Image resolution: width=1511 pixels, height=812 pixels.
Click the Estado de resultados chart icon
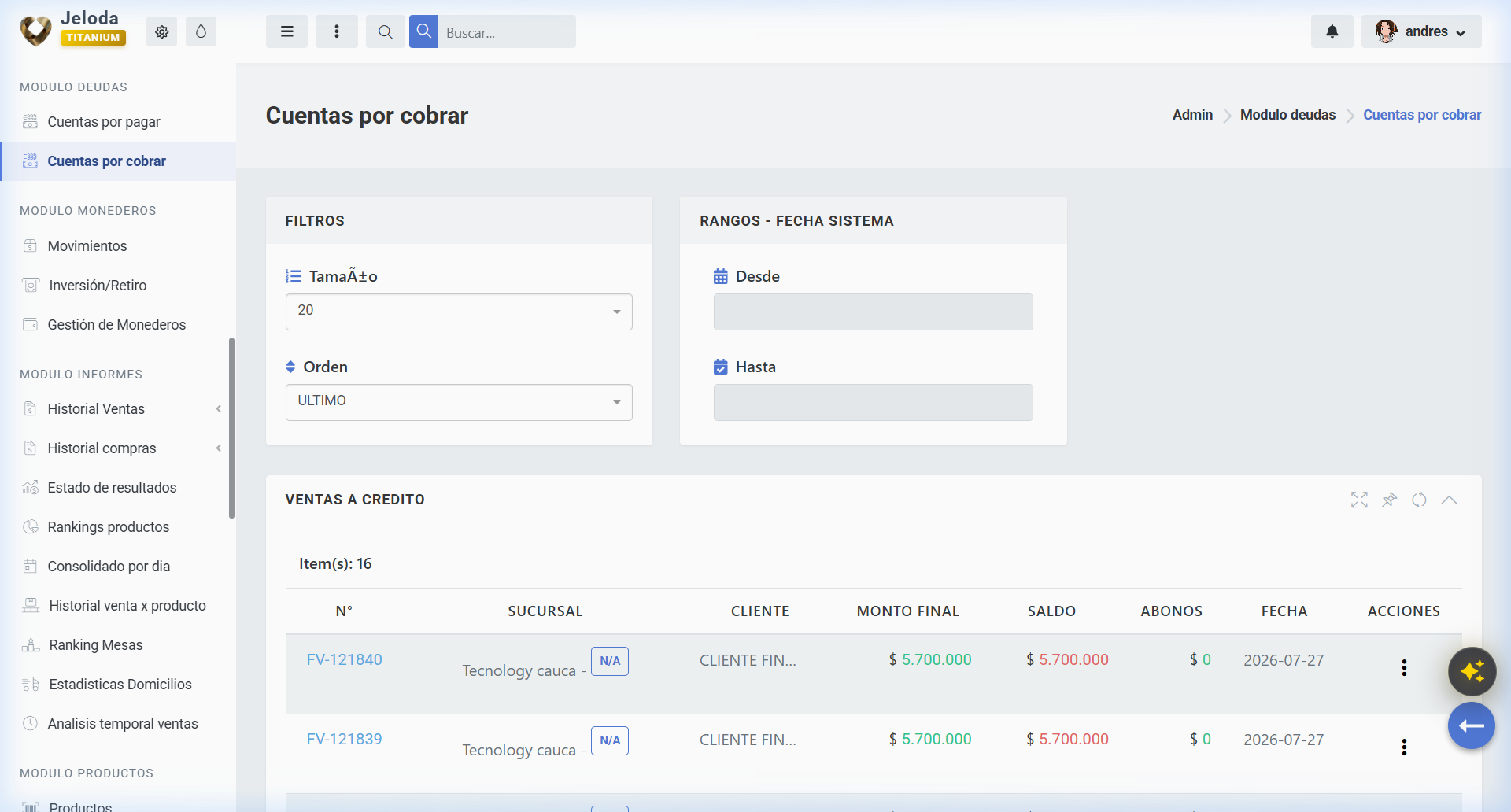point(30,487)
